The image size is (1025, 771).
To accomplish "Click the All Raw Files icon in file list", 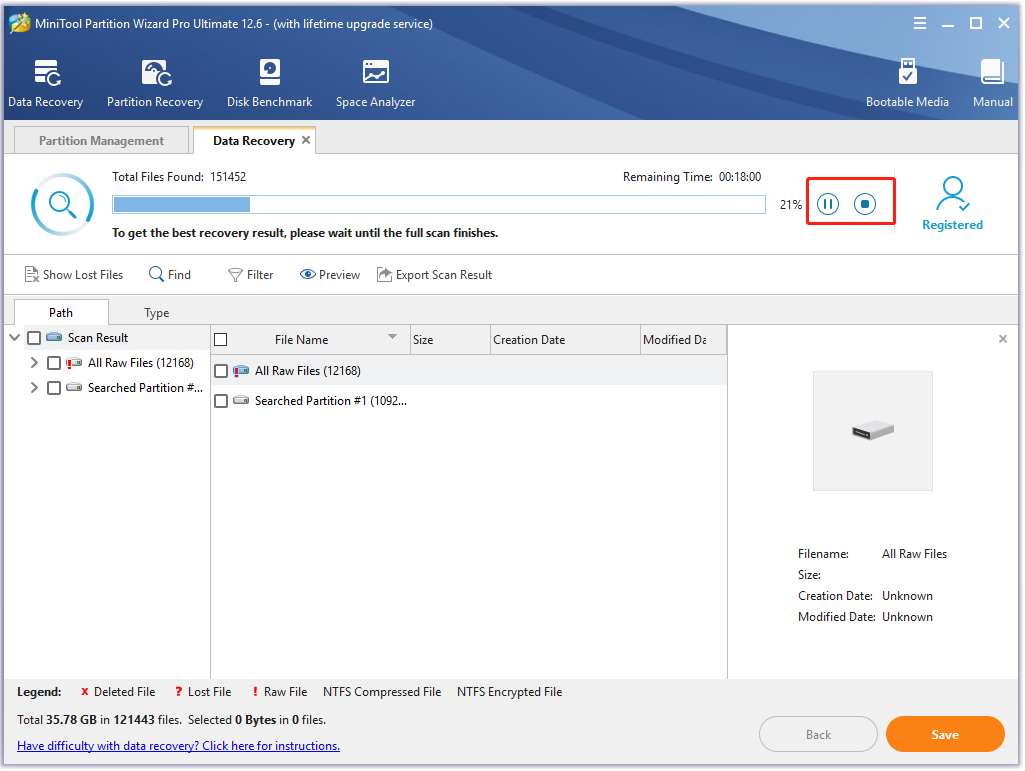I will [x=241, y=371].
